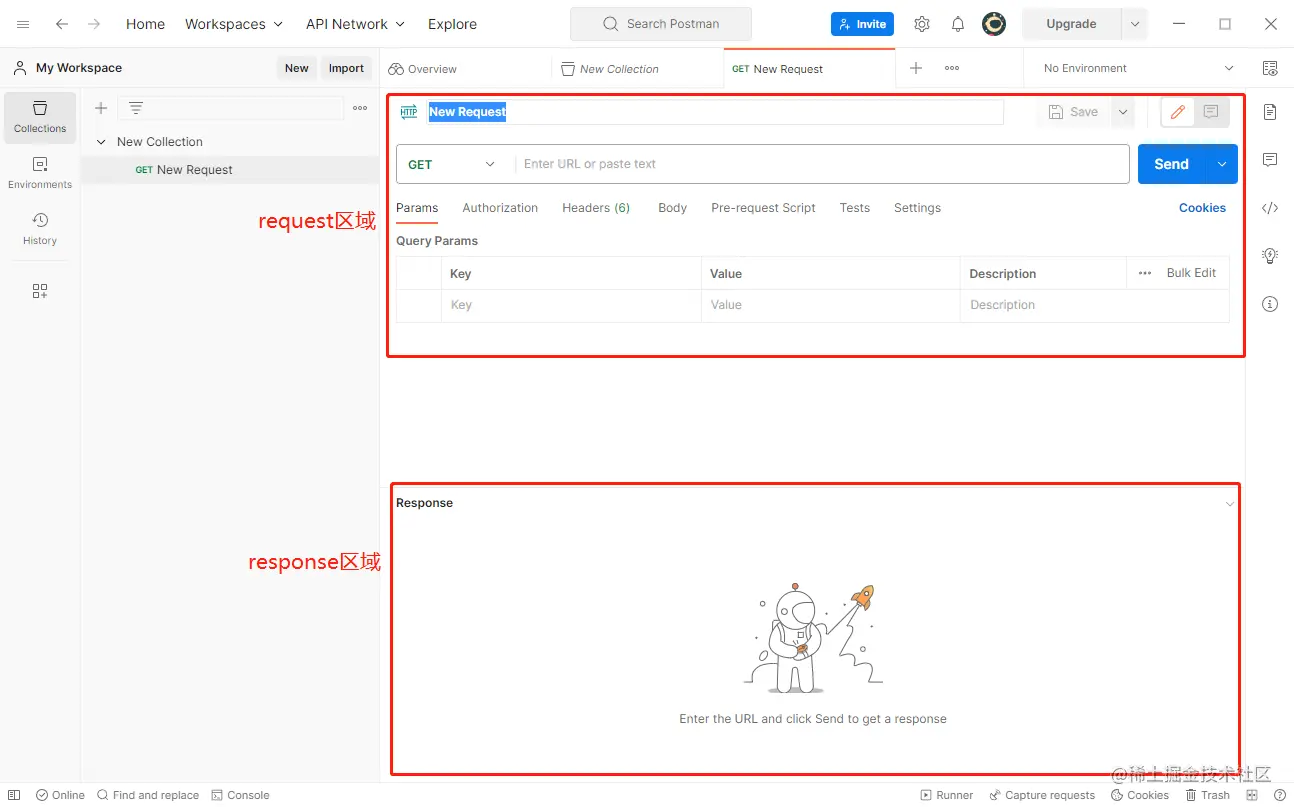This screenshot has height=807, width=1294.
Task: Open the documentation icon in right sidebar
Action: point(1270,112)
